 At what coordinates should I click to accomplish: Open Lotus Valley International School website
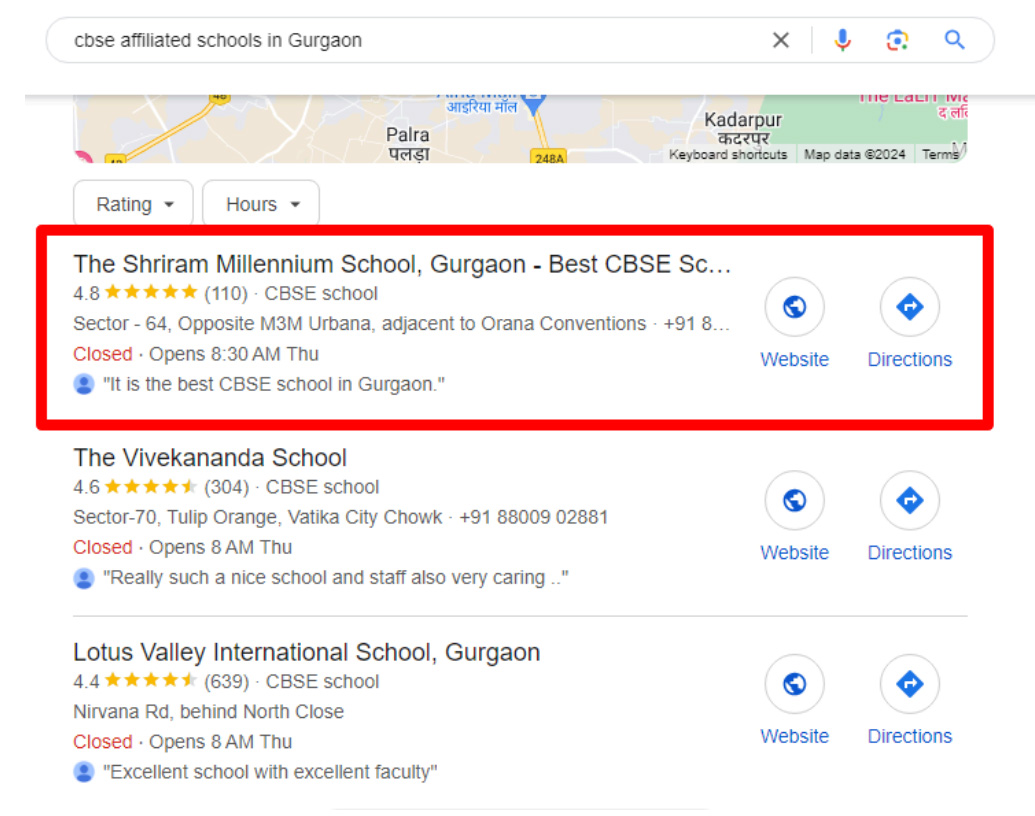pyautogui.click(x=794, y=685)
